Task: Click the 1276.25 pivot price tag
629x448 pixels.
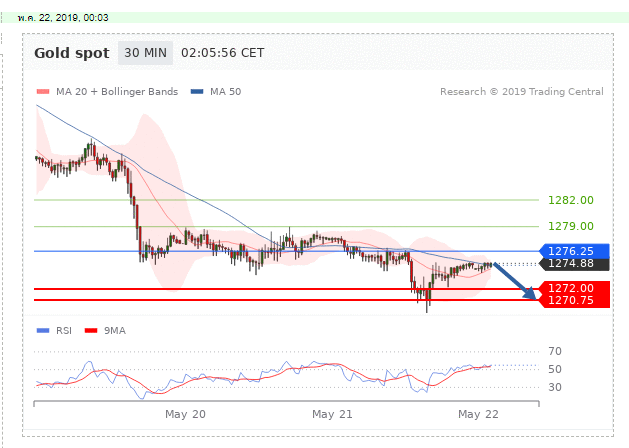Action: point(574,251)
